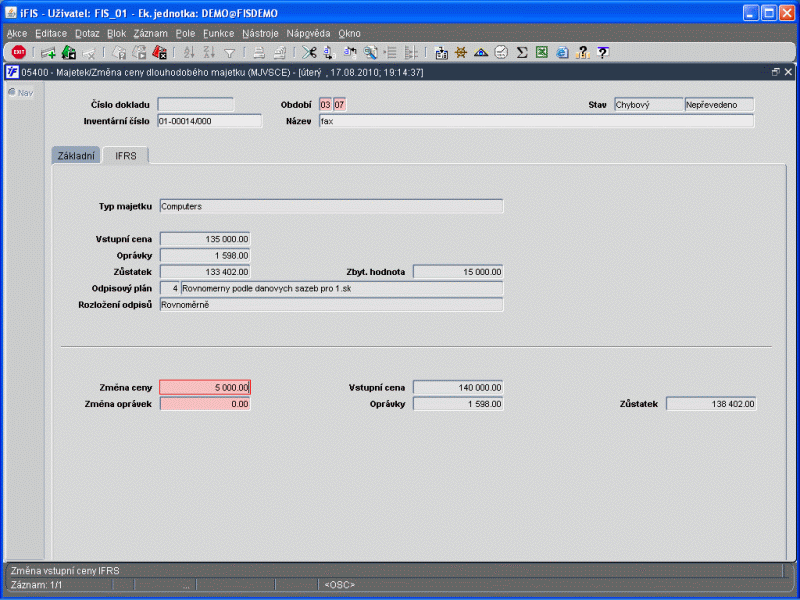Open the Dotaz menu
800x600 pixels.
[87, 34]
